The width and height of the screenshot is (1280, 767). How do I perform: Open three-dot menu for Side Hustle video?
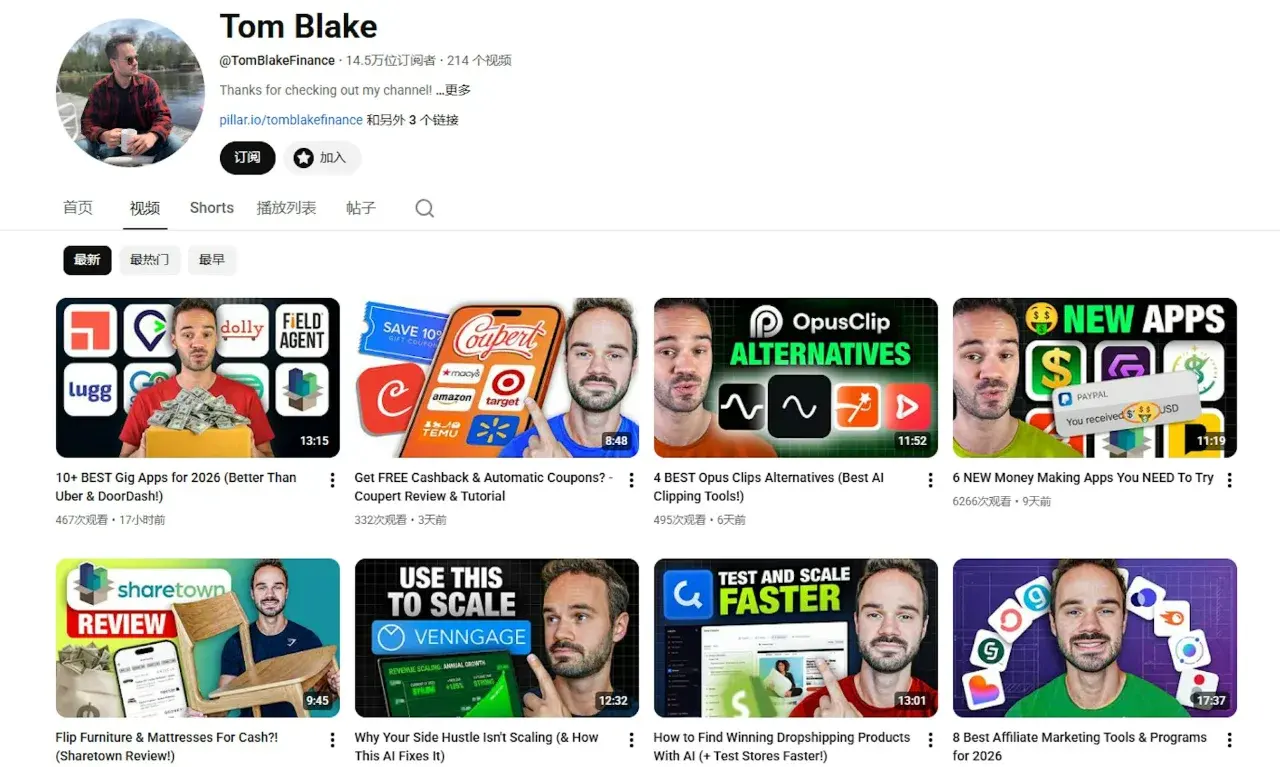(631, 740)
